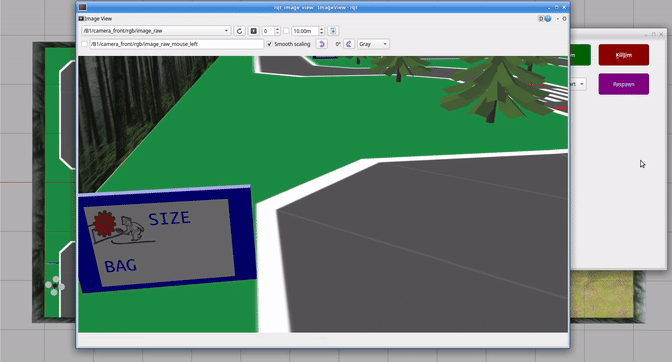
Task: Click the 0° rotation label
Action: 338,44
